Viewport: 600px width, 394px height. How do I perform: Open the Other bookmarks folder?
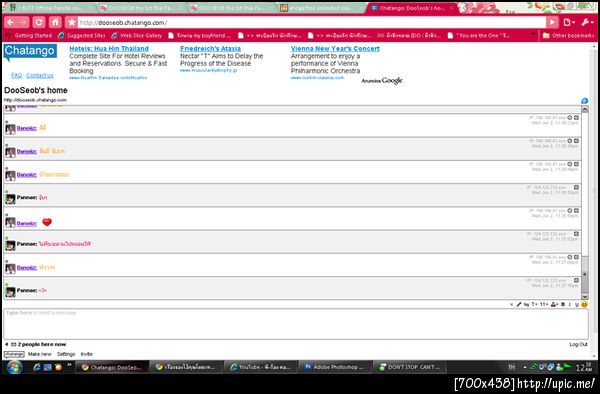click(568, 36)
